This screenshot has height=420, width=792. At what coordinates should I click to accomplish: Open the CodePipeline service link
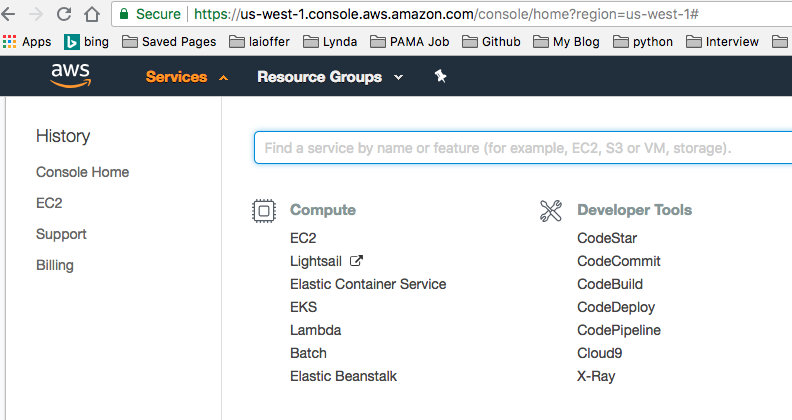[x=619, y=330]
